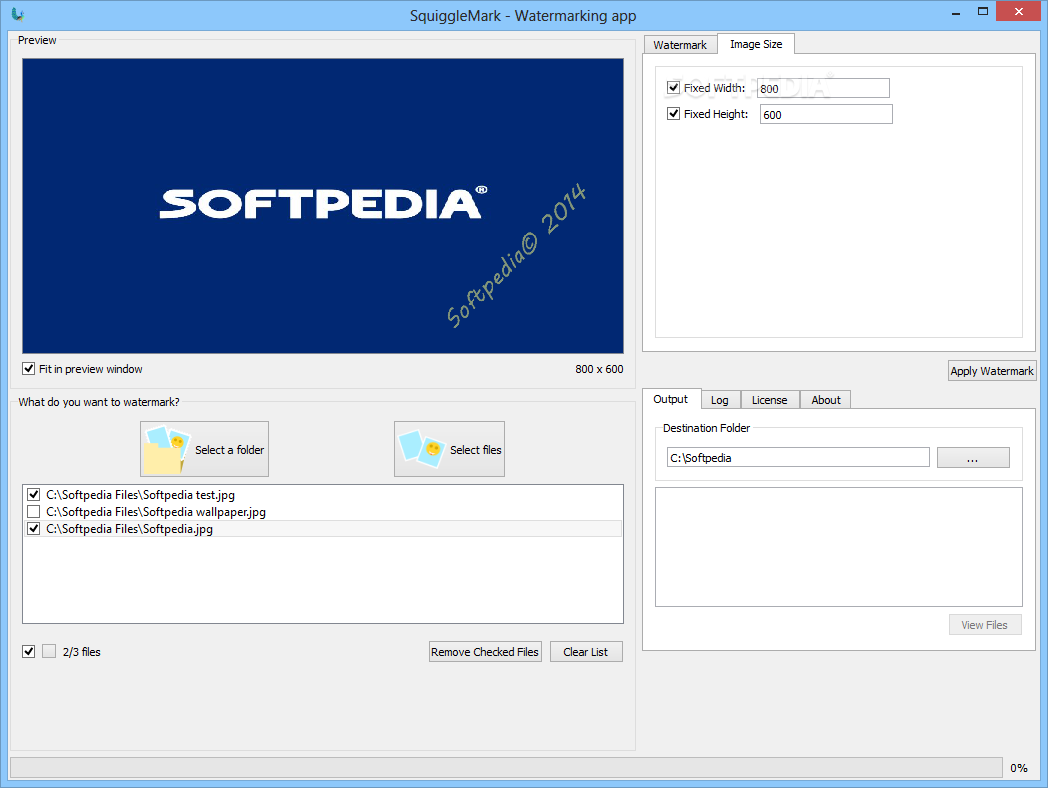1048x788 pixels.
Task: Close the SquiggleMark window
Action: click(1019, 11)
